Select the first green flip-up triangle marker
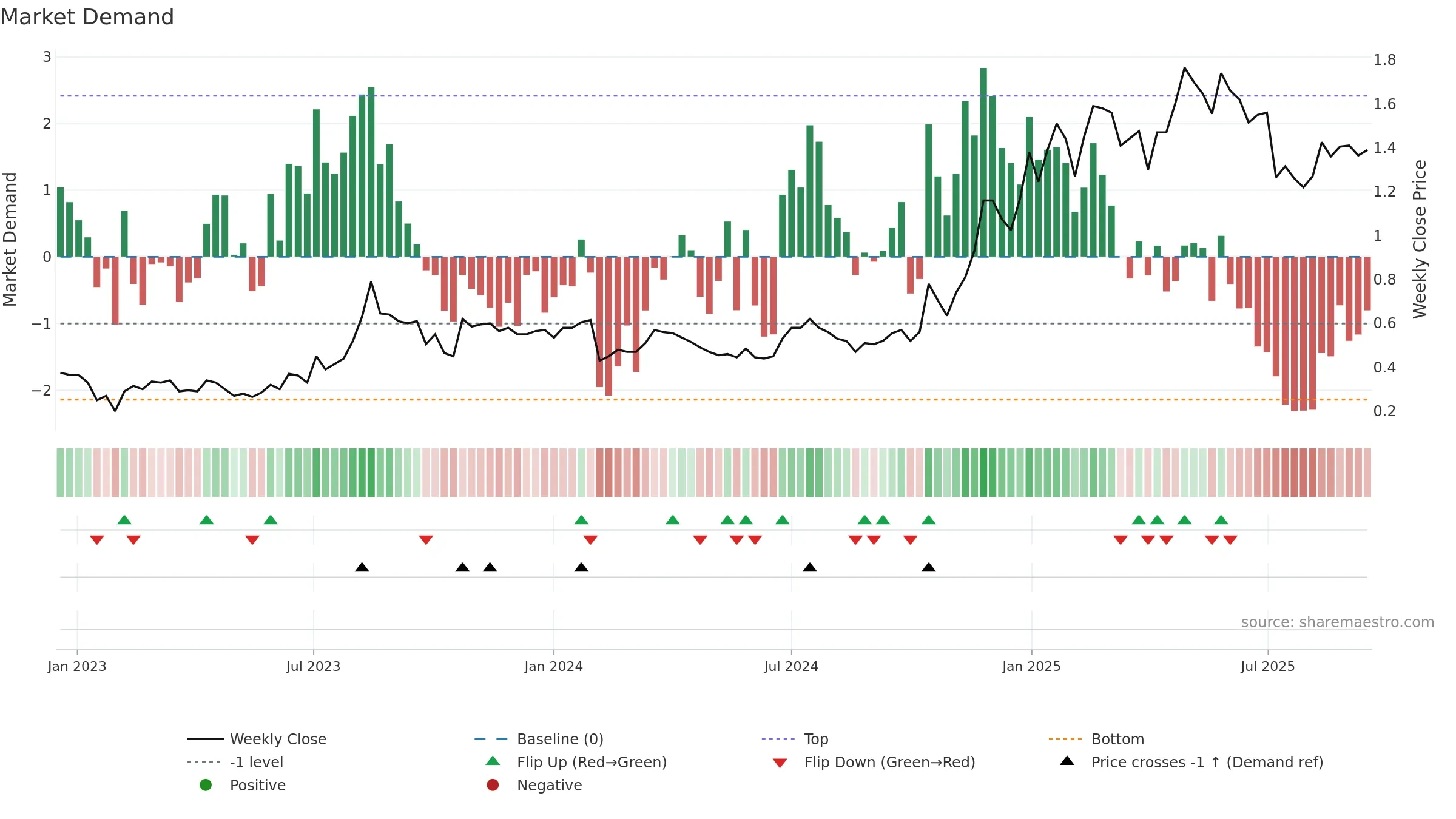This screenshot has width=1456, height=819. 124,520
